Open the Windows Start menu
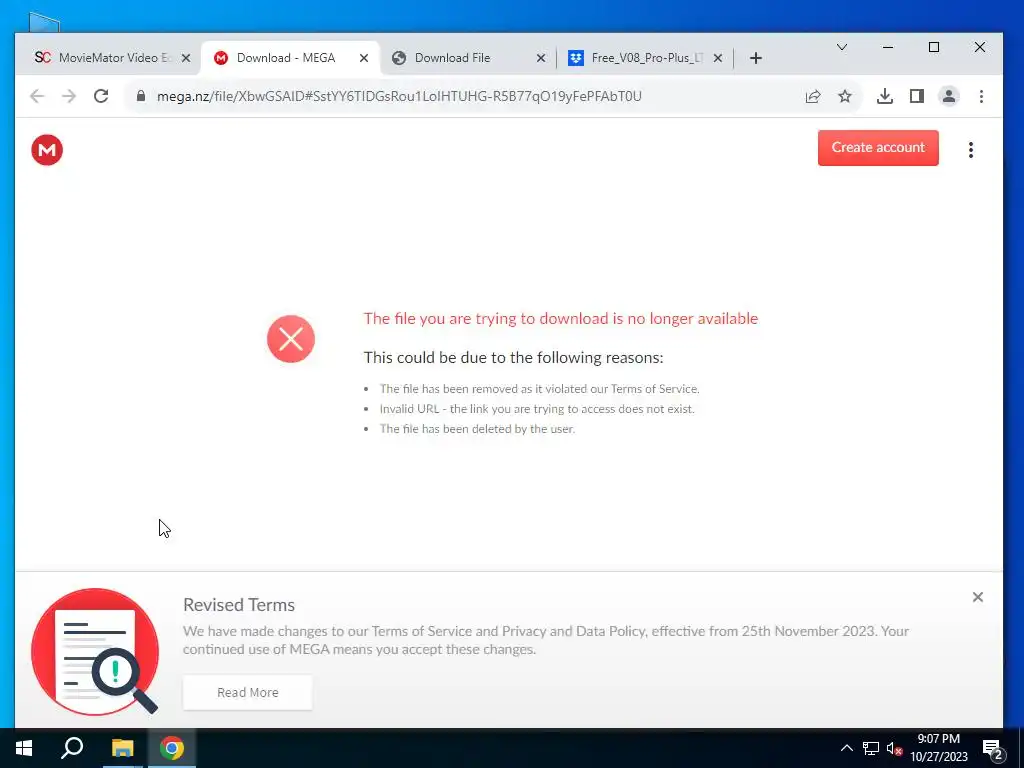The width and height of the screenshot is (1024, 768). pyautogui.click(x=24, y=748)
